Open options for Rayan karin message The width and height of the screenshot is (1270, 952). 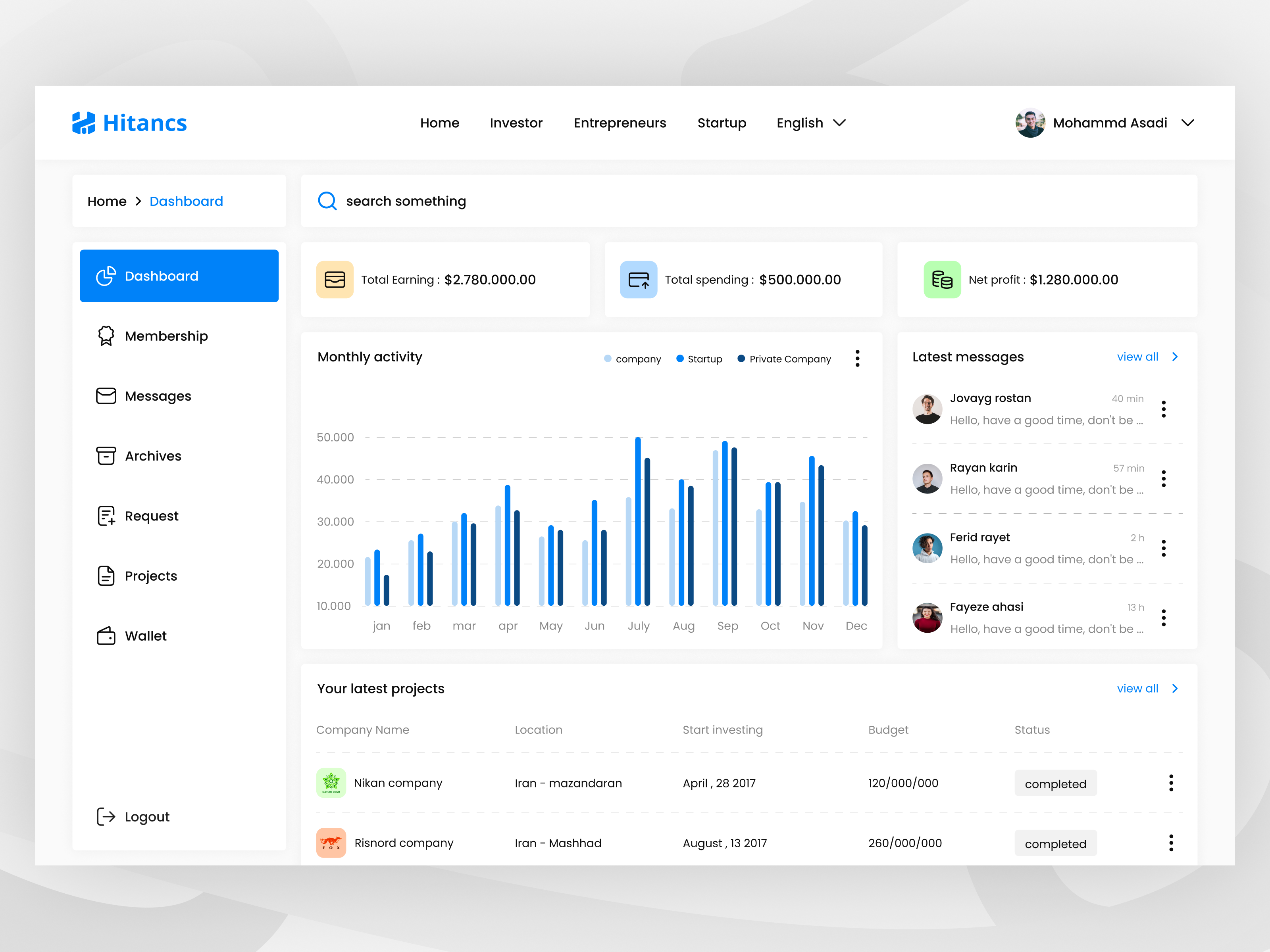[x=1164, y=479]
